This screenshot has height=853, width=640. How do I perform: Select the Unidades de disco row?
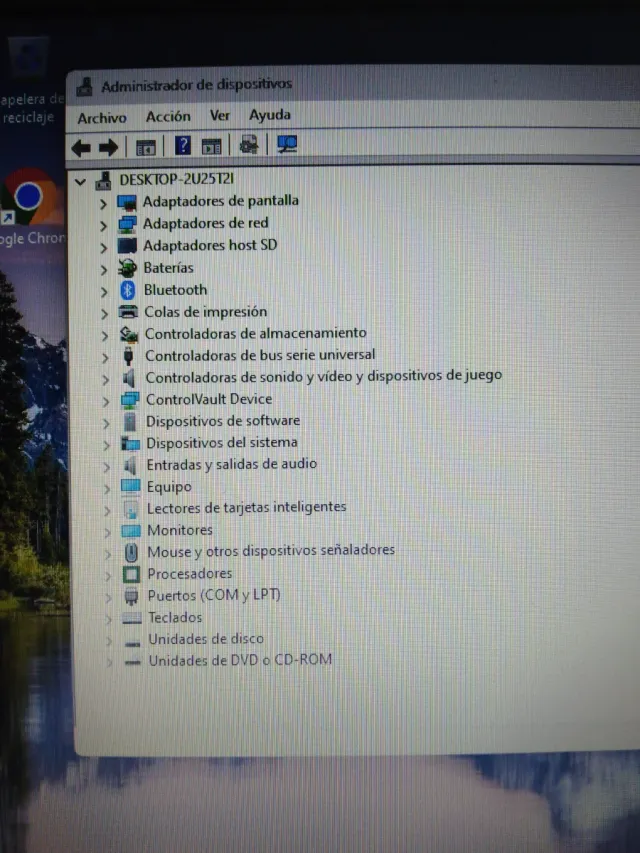206,639
